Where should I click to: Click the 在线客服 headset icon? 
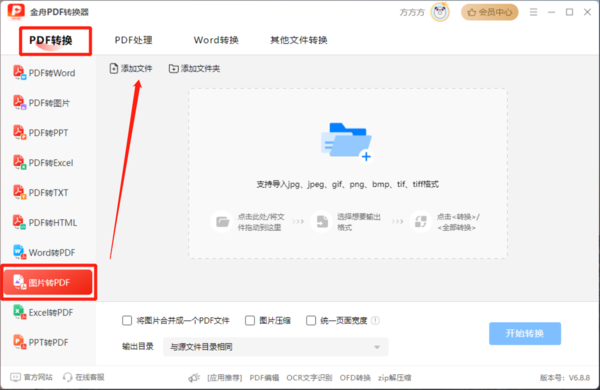coord(67,377)
